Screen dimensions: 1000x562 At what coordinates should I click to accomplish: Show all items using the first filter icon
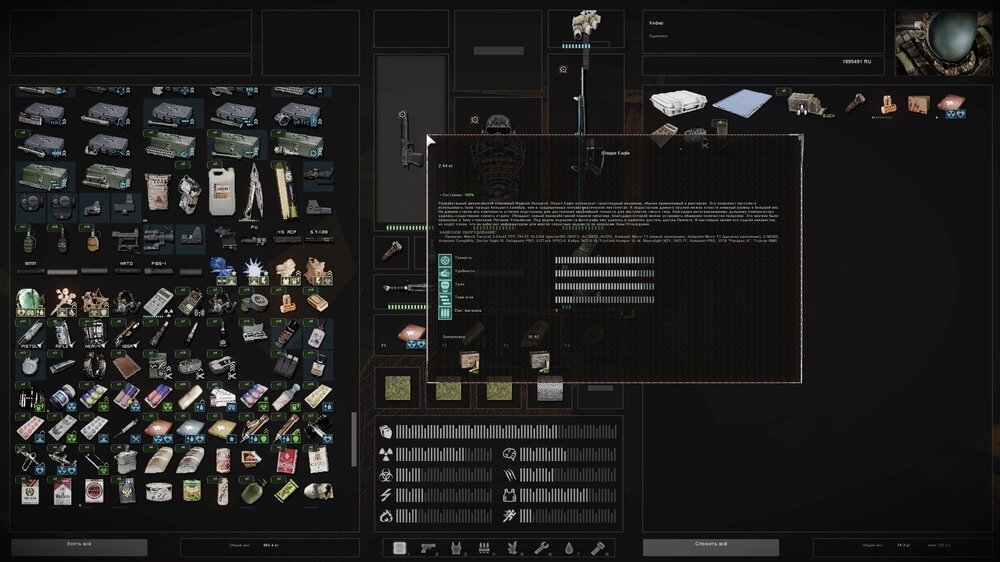pos(400,548)
